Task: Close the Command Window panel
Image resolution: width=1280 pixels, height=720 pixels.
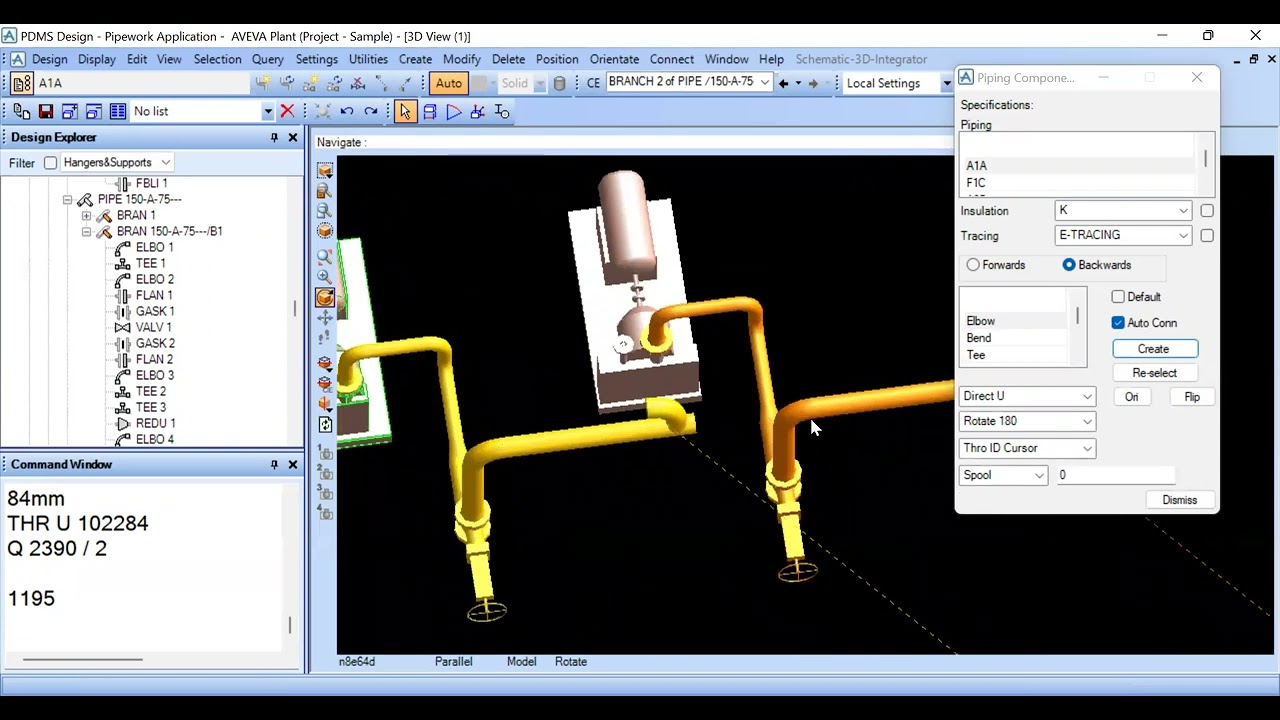Action: coord(293,464)
